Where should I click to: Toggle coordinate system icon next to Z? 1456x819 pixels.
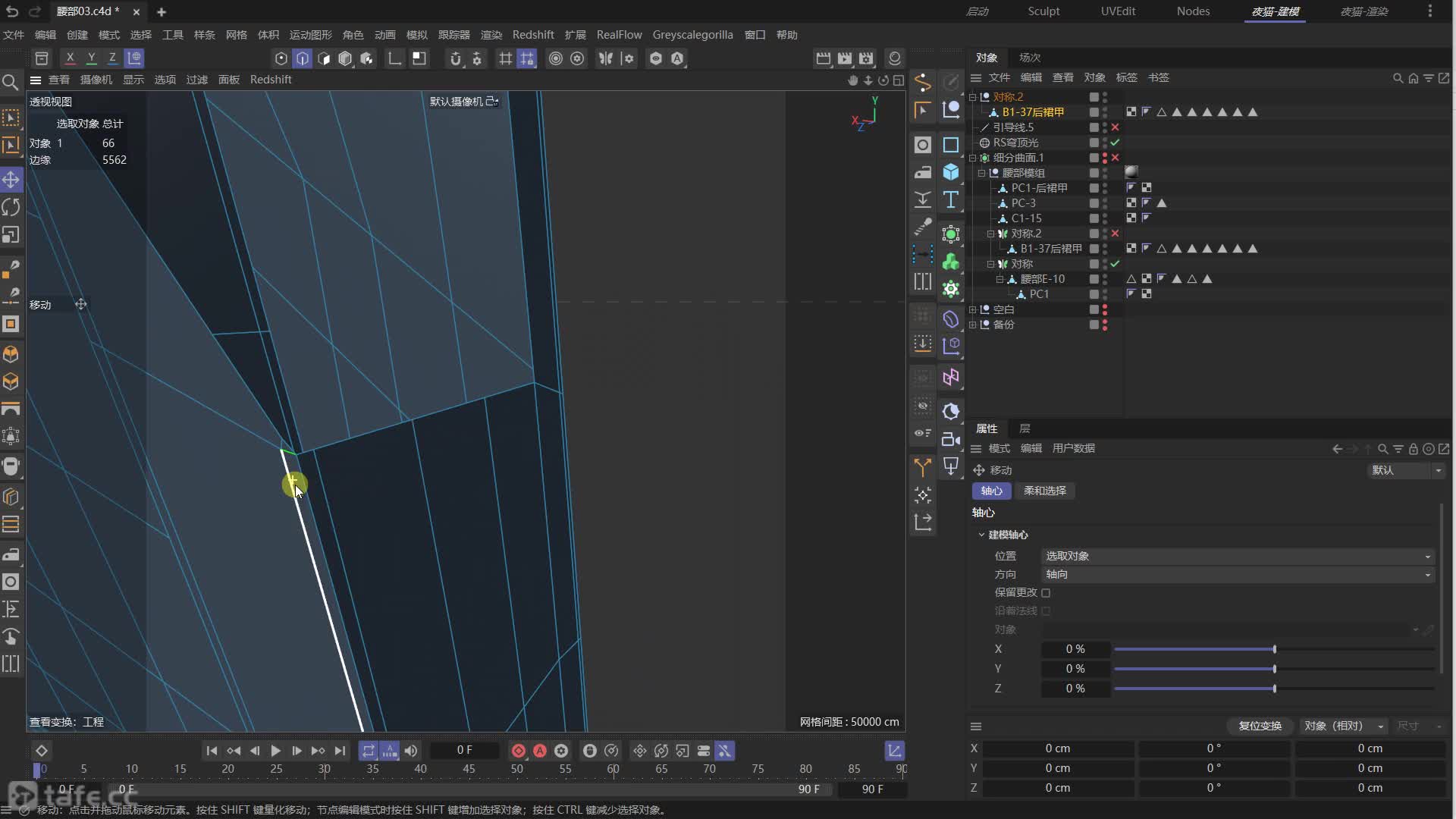133,58
